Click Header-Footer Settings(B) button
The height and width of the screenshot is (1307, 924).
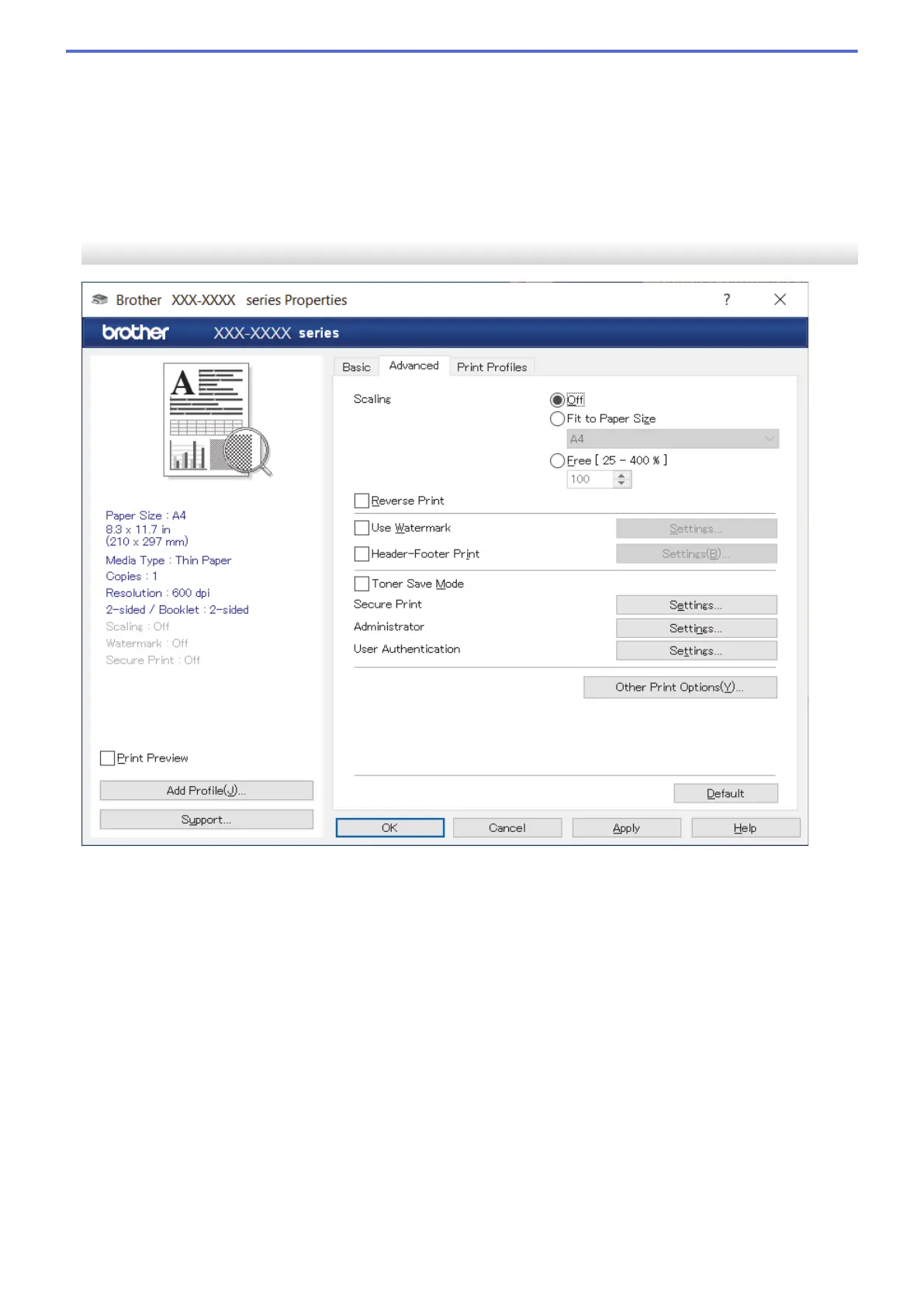tap(696, 553)
